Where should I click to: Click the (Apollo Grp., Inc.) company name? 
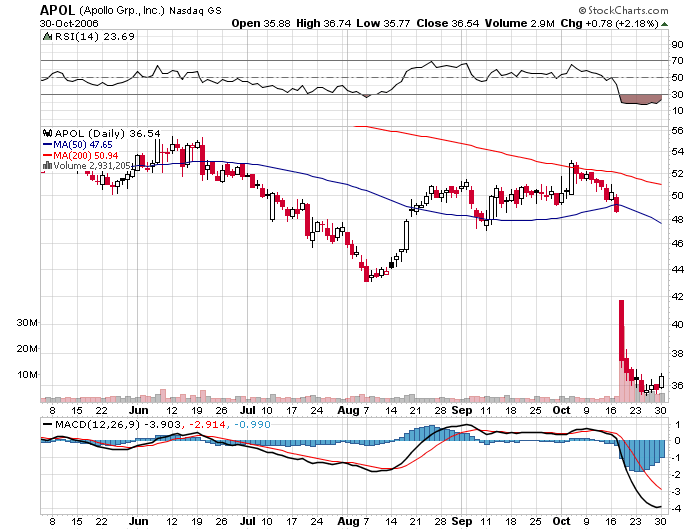coord(122,10)
